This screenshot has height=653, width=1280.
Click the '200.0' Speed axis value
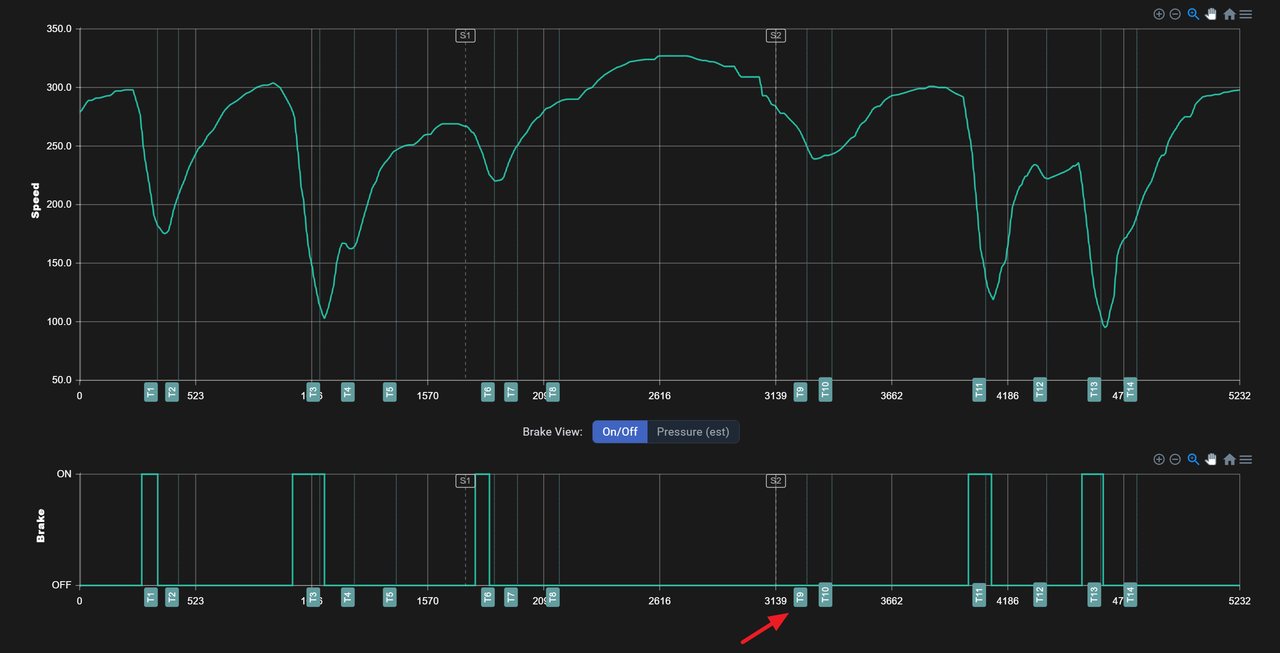click(x=59, y=205)
